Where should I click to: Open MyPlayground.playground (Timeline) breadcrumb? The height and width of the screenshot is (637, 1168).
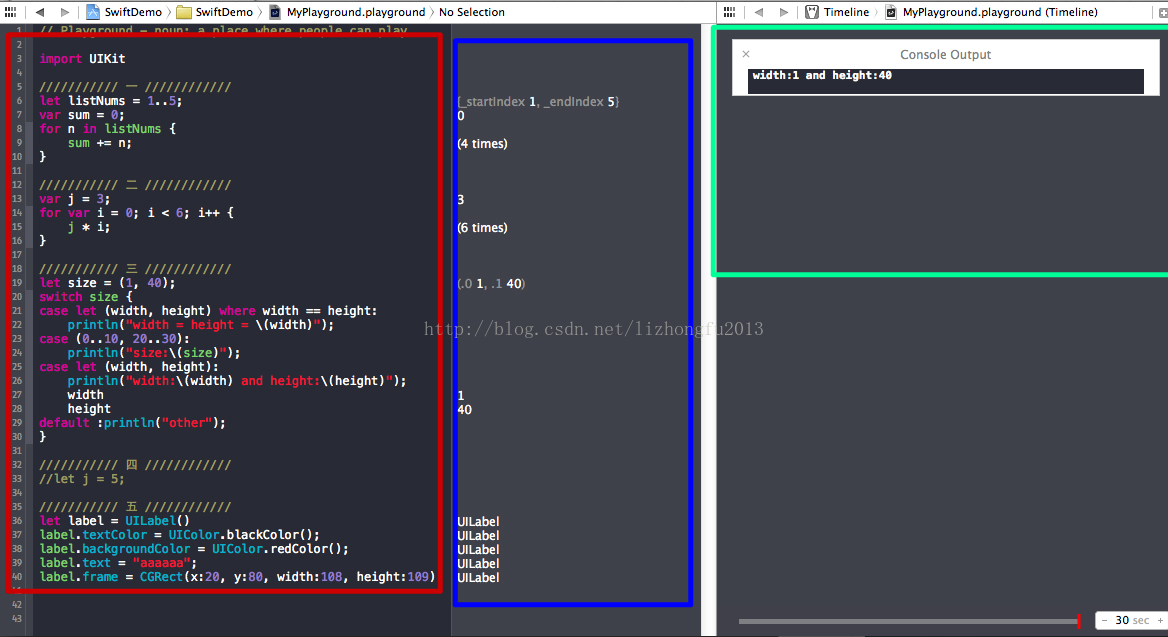point(1000,12)
